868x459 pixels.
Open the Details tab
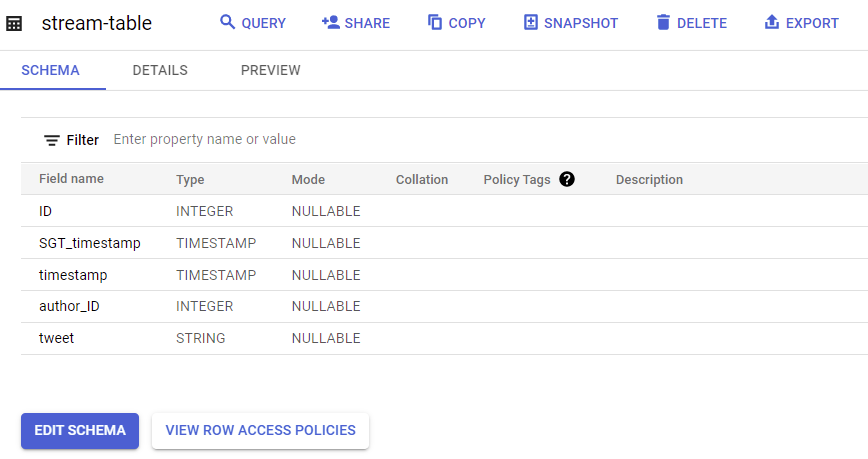coord(160,70)
